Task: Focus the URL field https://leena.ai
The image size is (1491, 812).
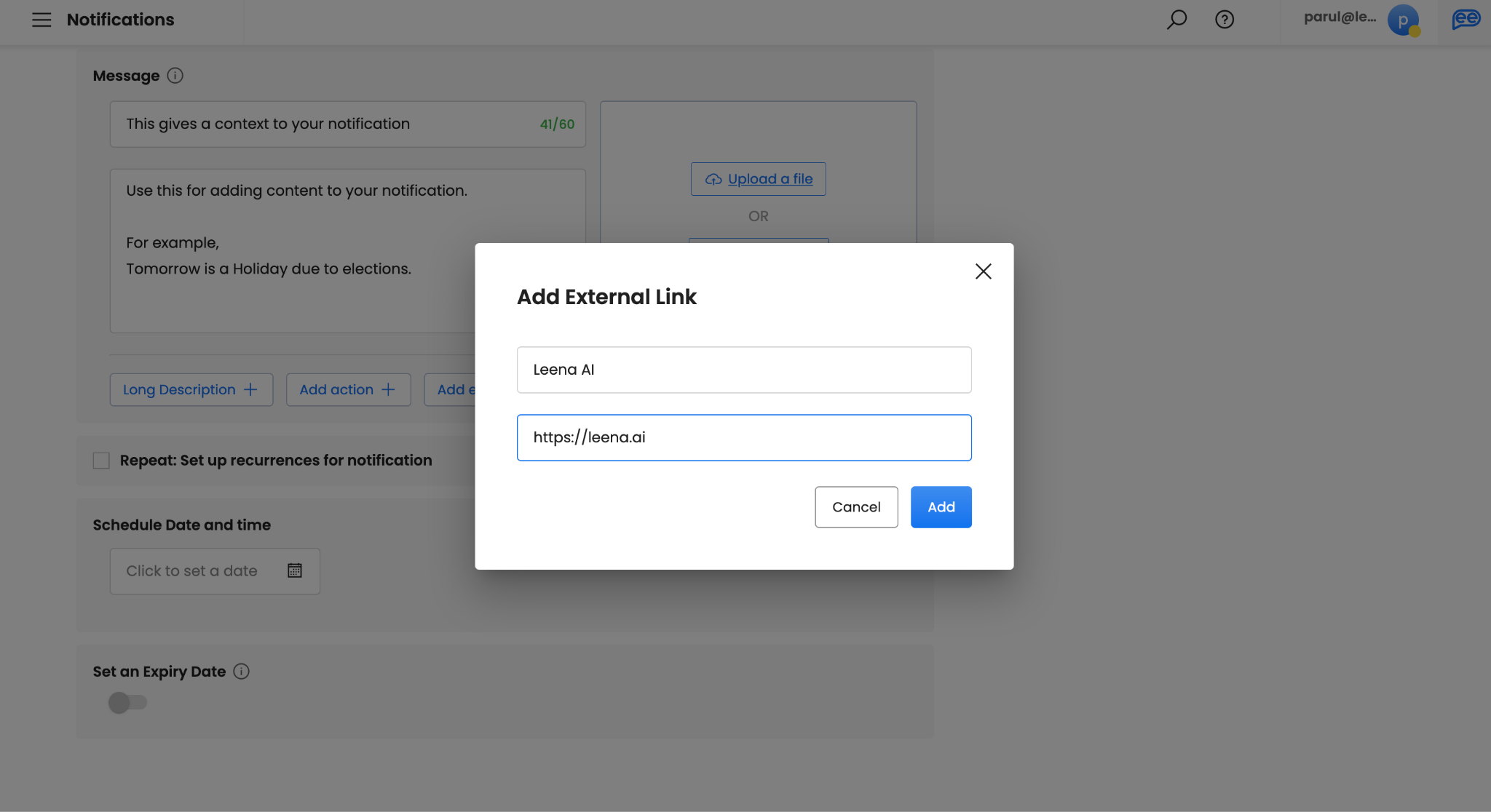Action: [x=743, y=437]
